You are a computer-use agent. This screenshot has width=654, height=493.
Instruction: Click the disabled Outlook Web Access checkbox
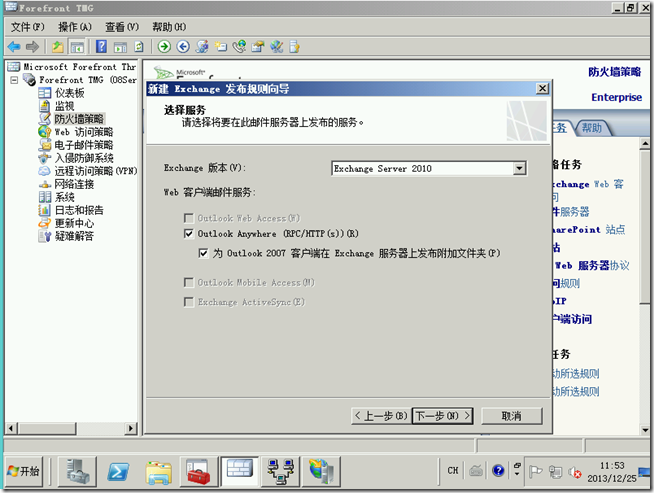[x=189, y=218]
